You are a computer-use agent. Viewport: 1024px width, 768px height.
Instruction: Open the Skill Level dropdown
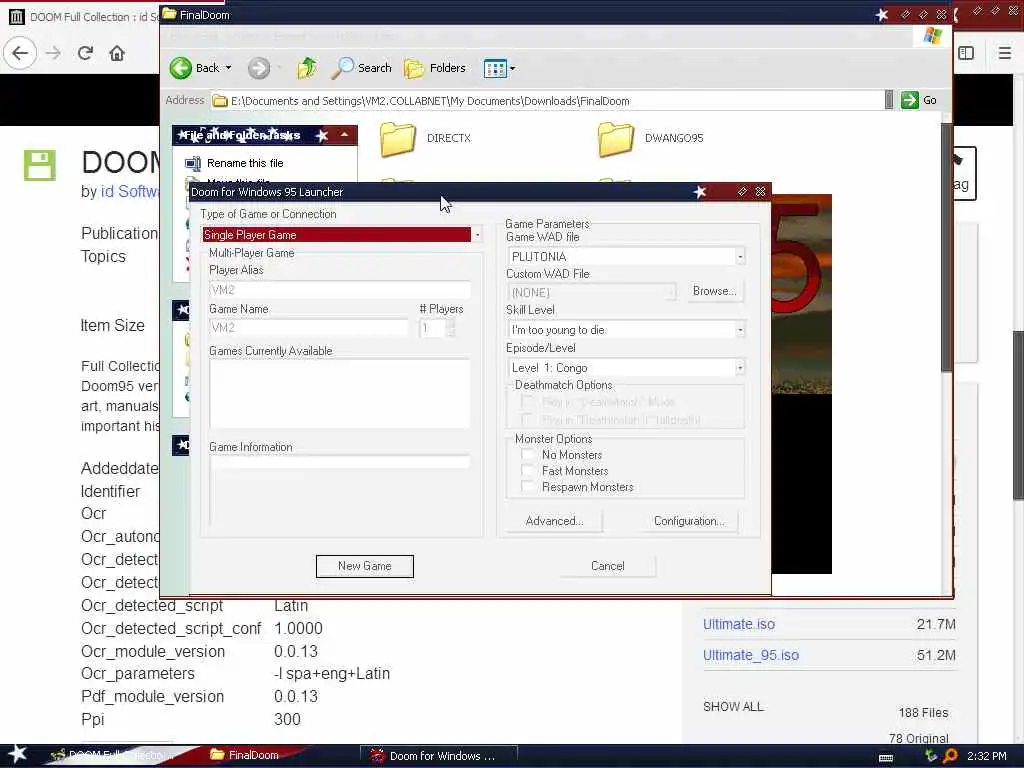click(x=740, y=330)
